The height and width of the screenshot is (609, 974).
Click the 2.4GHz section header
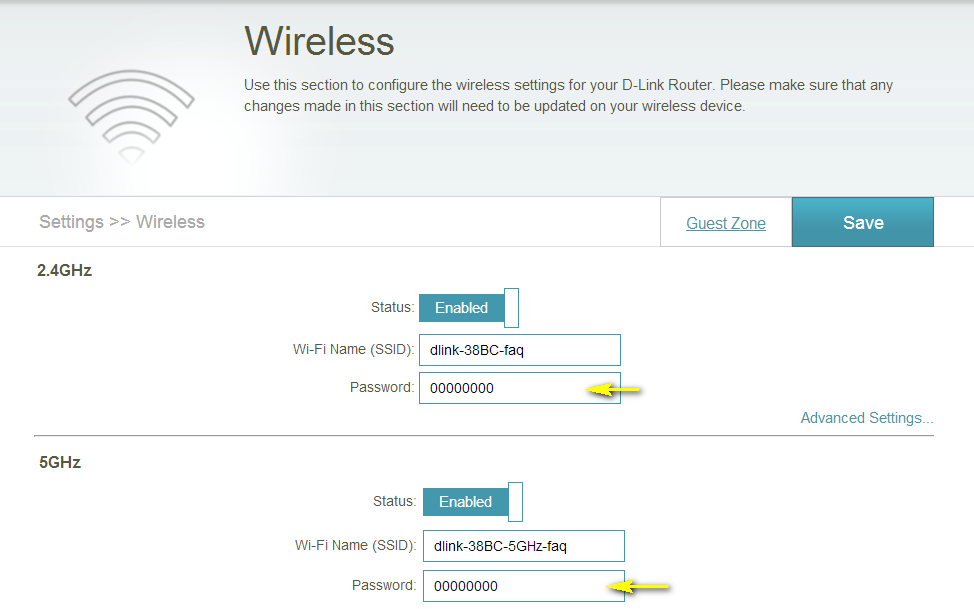[65, 270]
